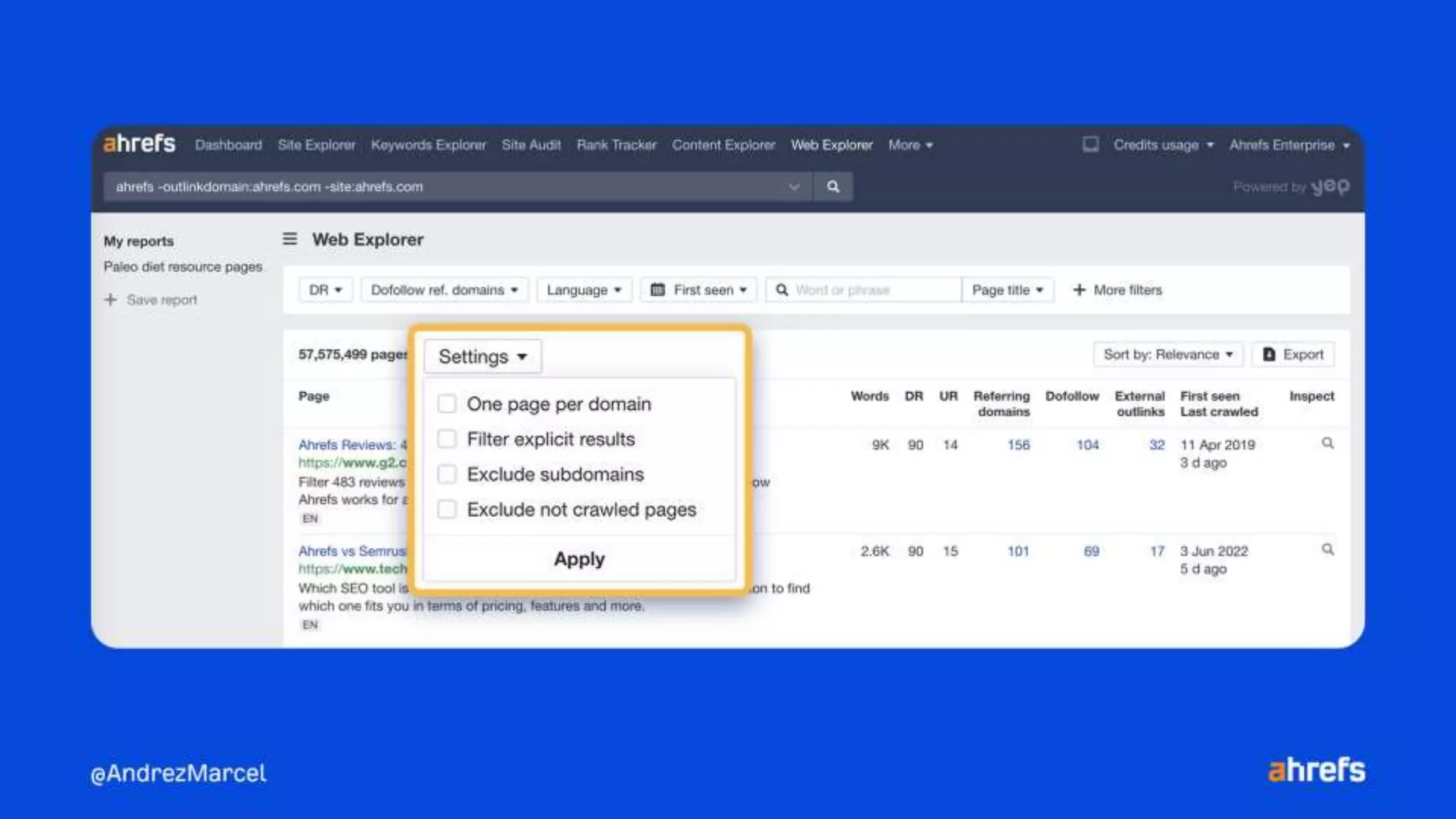Screen dimensions: 1456x819
Task: Click the Ahrefs logo in the navigation bar
Action: tap(139, 144)
